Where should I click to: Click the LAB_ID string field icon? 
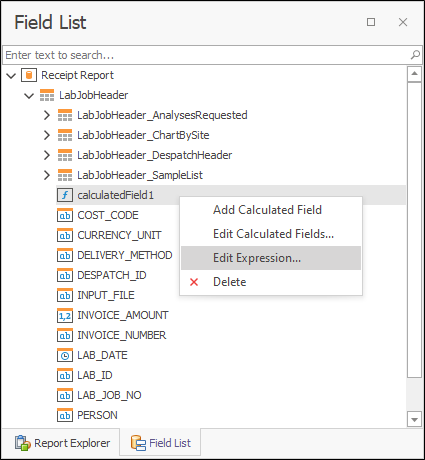[x=65, y=375]
